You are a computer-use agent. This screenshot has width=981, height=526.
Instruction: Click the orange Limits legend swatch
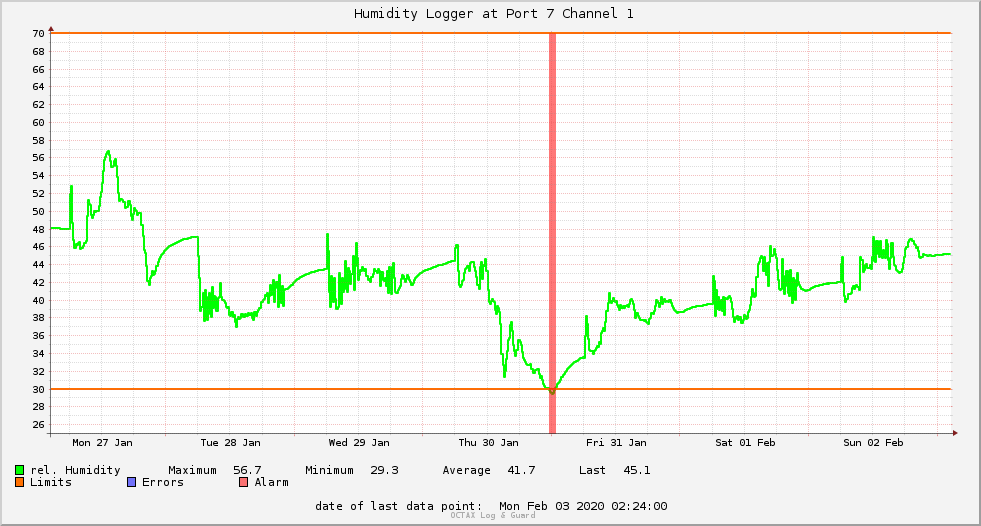(19, 482)
